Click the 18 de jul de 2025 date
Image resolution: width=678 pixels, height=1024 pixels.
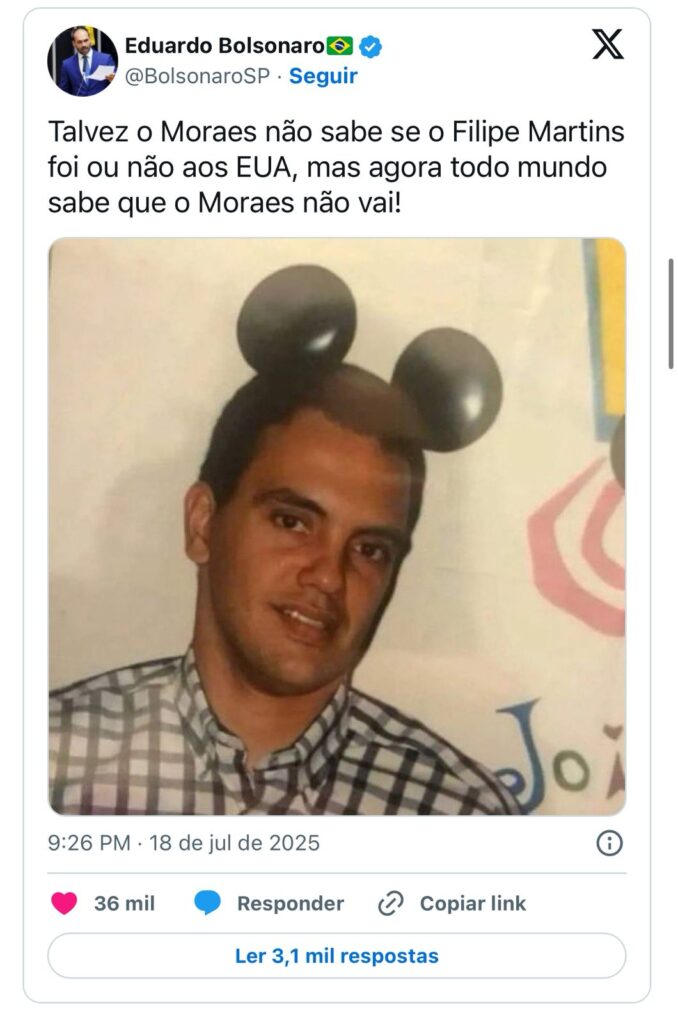click(234, 843)
